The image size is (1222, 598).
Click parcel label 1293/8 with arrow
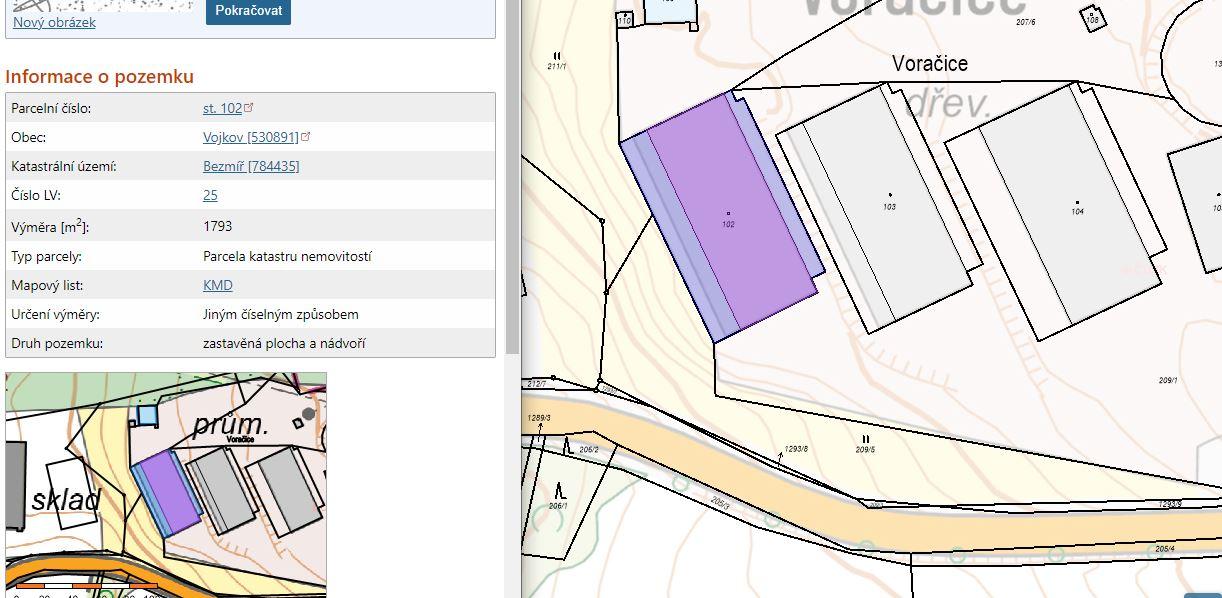(796, 449)
